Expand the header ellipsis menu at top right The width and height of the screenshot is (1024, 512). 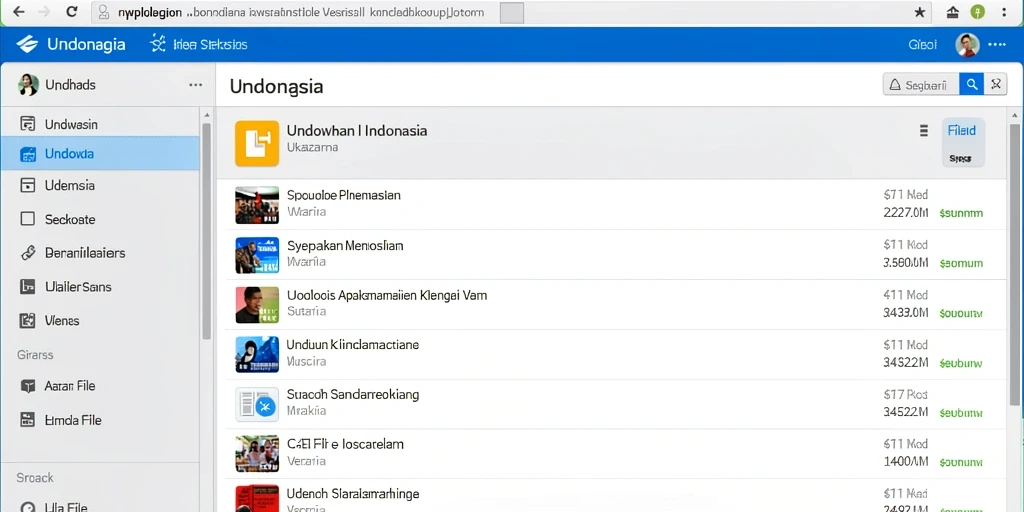[x=997, y=45]
